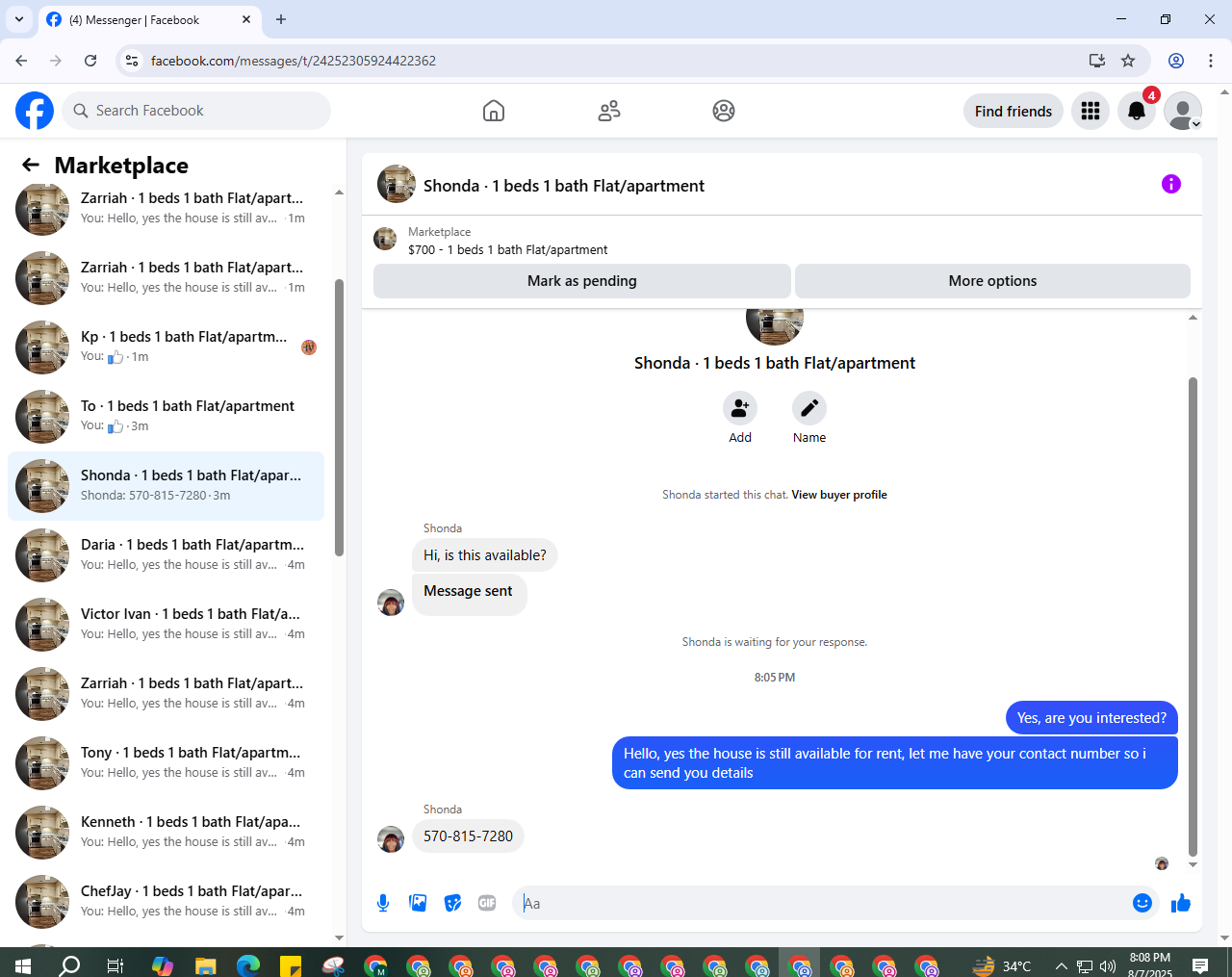Screen dimensions: 1232x977
Task: Focus the Search Facebook field
Action: 196,111
